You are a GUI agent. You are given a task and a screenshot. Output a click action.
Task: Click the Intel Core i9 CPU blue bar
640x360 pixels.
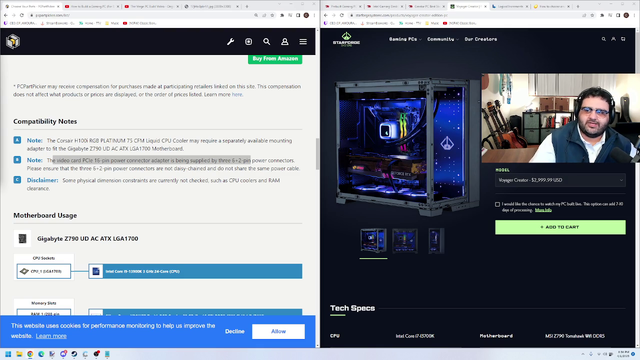point(196,271)
